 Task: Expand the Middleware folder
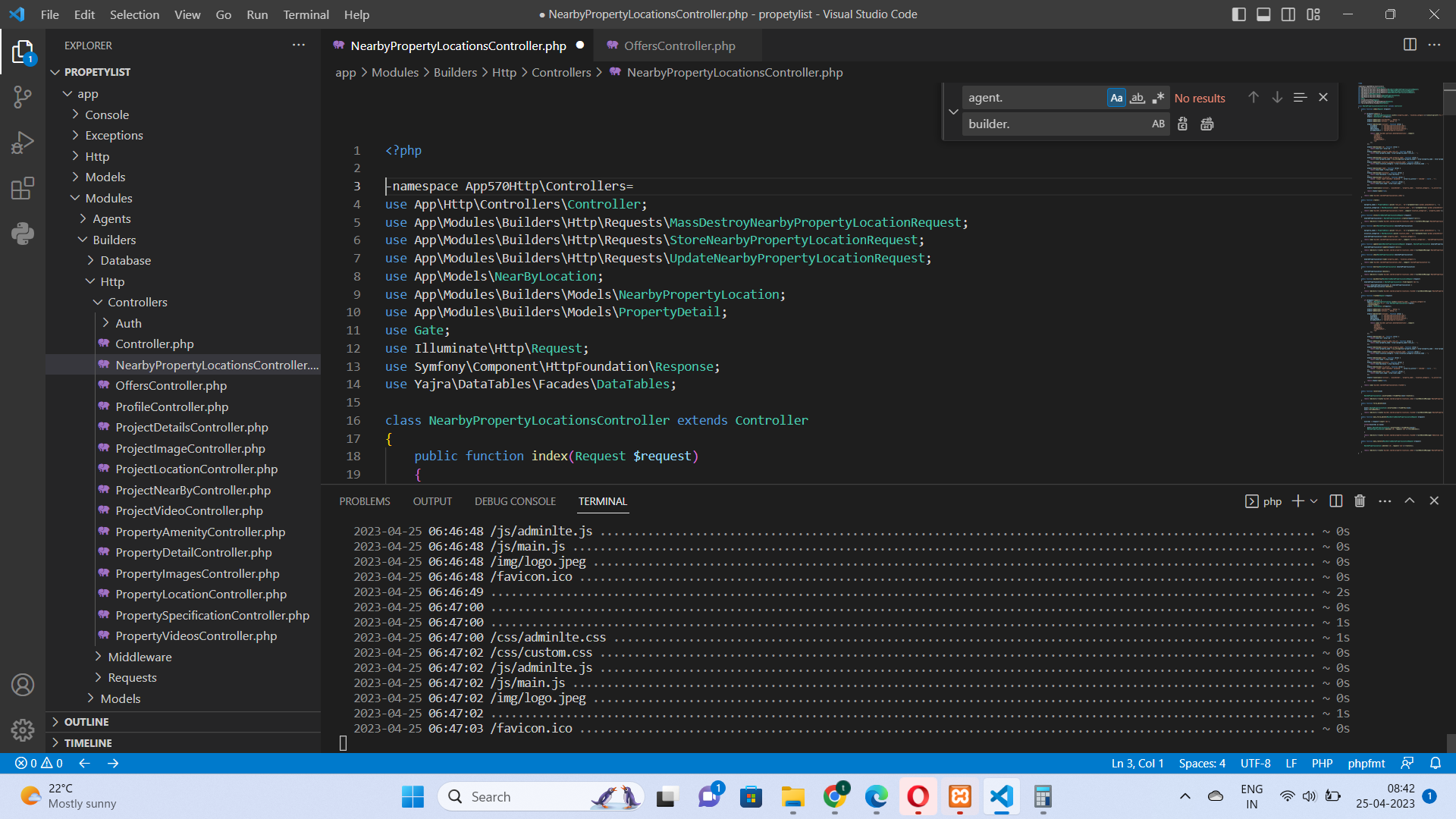pos(140,657)
